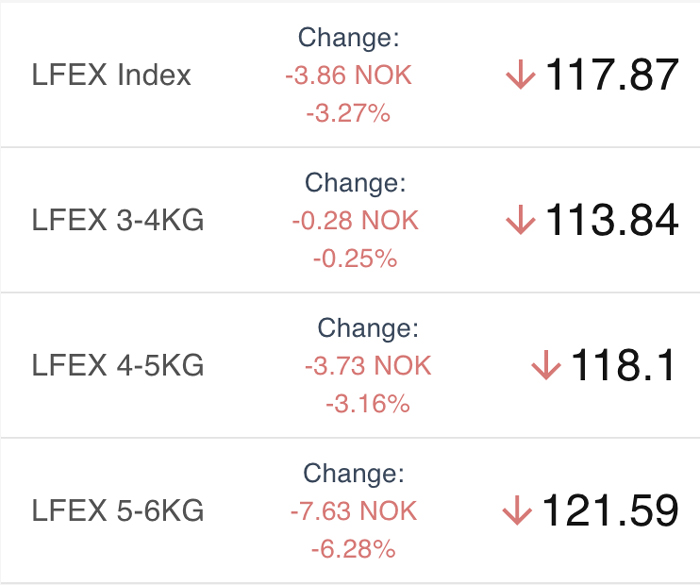700x585 pixels.
Task: Click the 117.87 index price
Action: [612, 75]
